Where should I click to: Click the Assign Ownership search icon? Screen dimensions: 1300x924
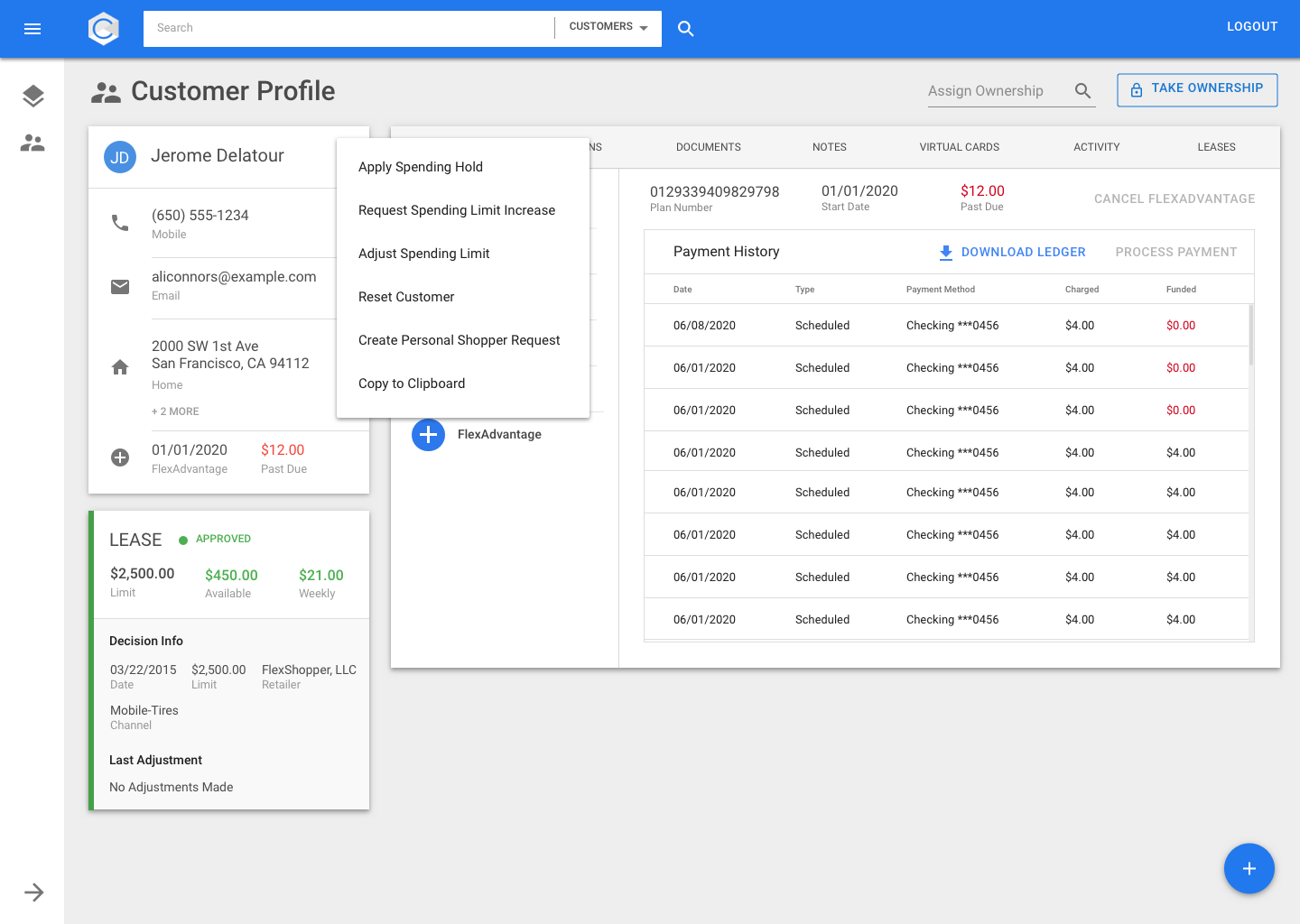click(1083, 91)
